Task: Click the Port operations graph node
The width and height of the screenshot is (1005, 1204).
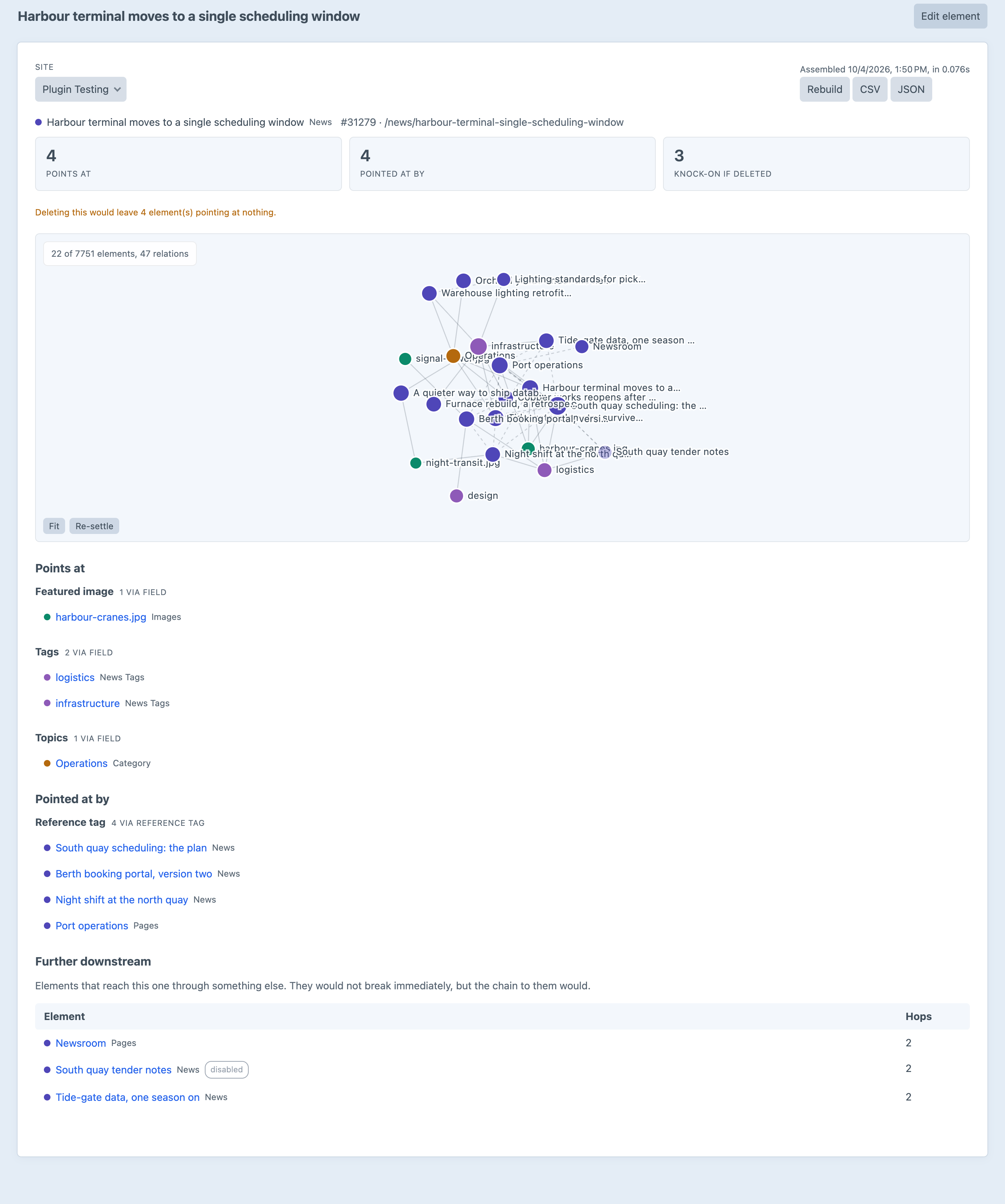Action: click(500, 365)
